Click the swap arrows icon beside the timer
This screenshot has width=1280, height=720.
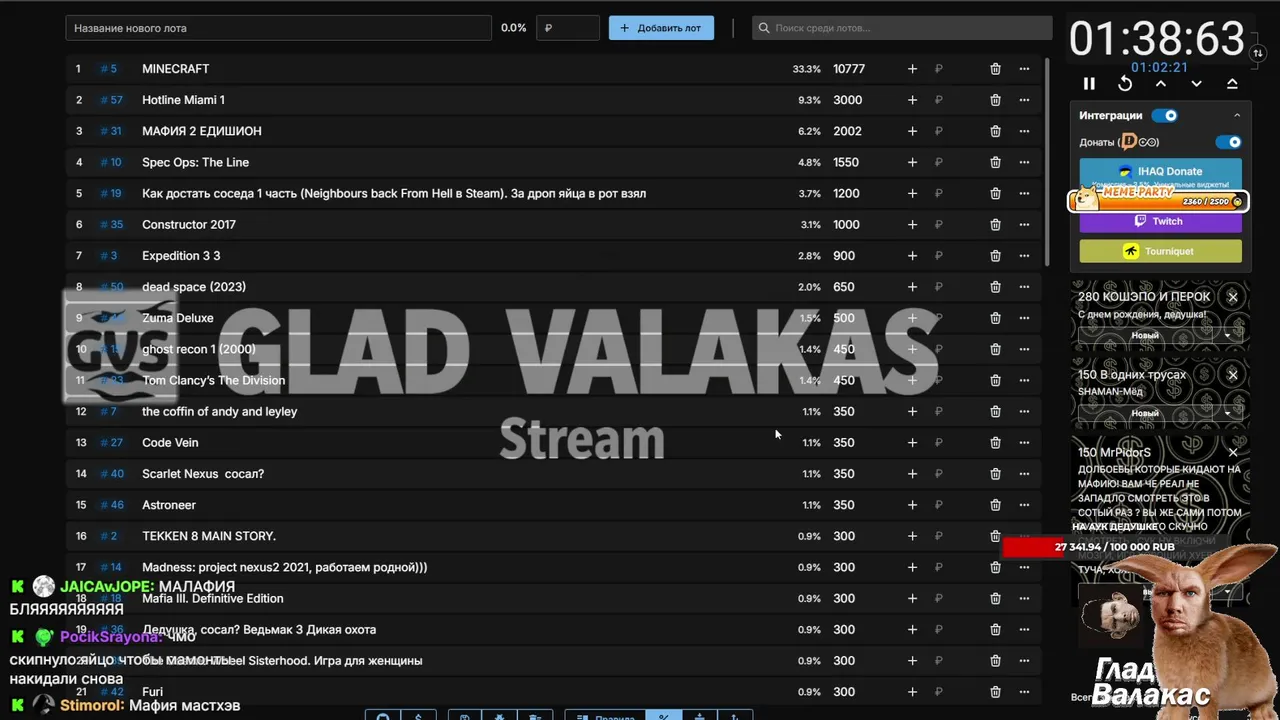click(x=1258, y=53)
